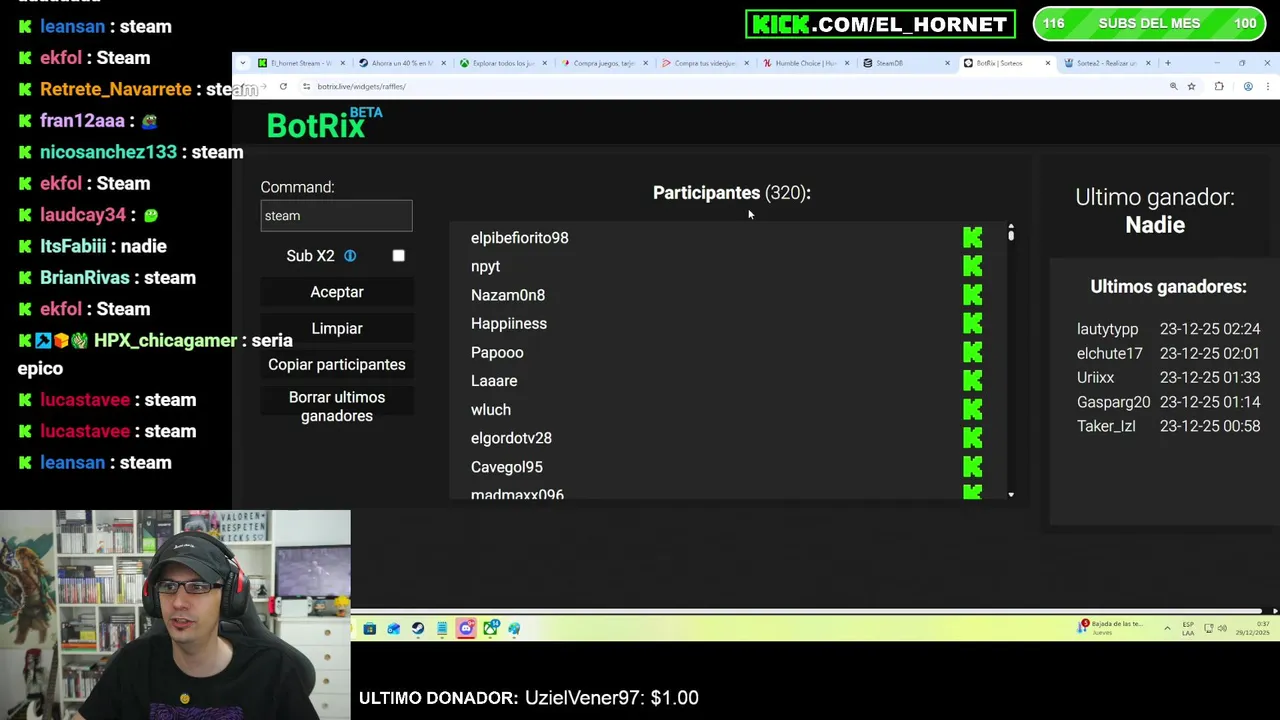Select participant elgordotv28
Image resolution: width=1280 pixels, height=720 pixels.
[511, 438]
